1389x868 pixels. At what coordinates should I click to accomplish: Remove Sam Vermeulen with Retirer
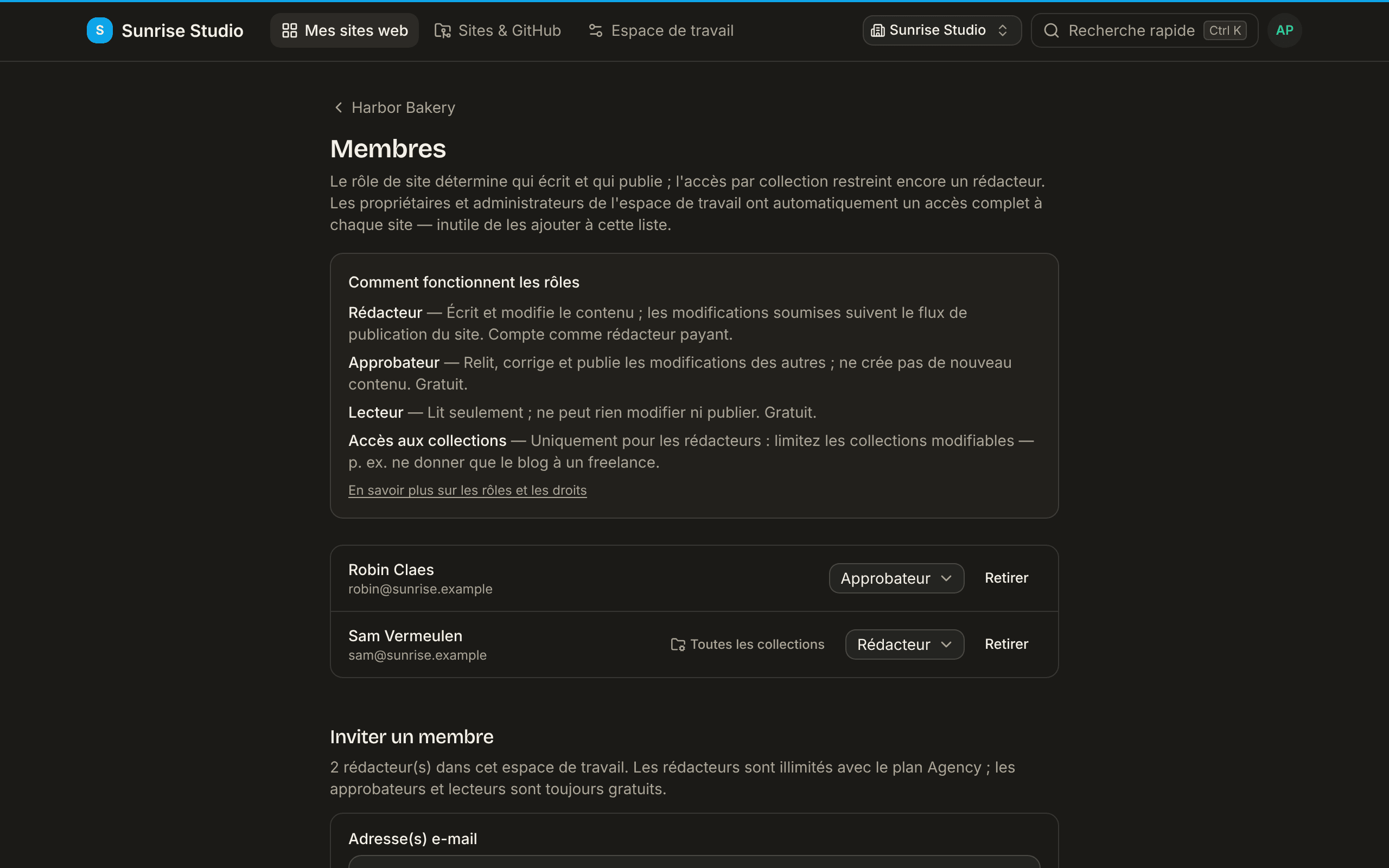point(1006,644)
